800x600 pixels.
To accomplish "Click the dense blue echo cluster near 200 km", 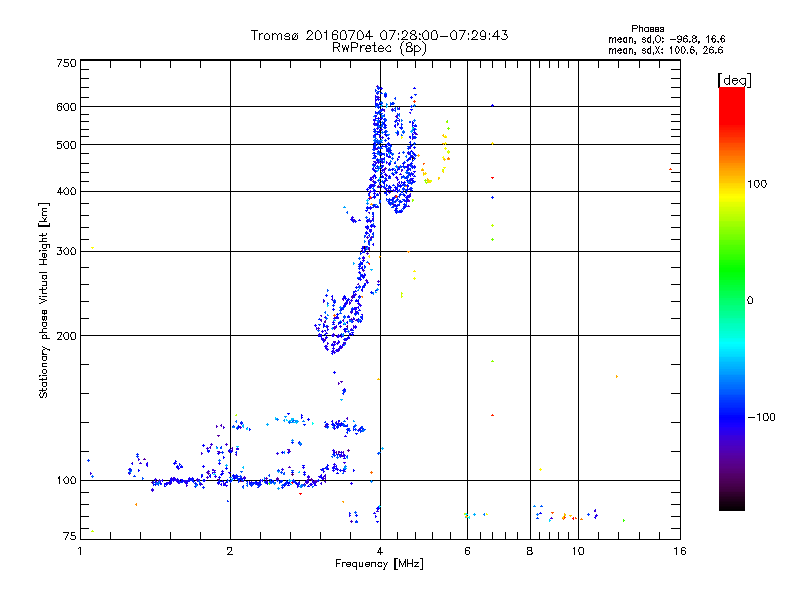I will (339, 321).
